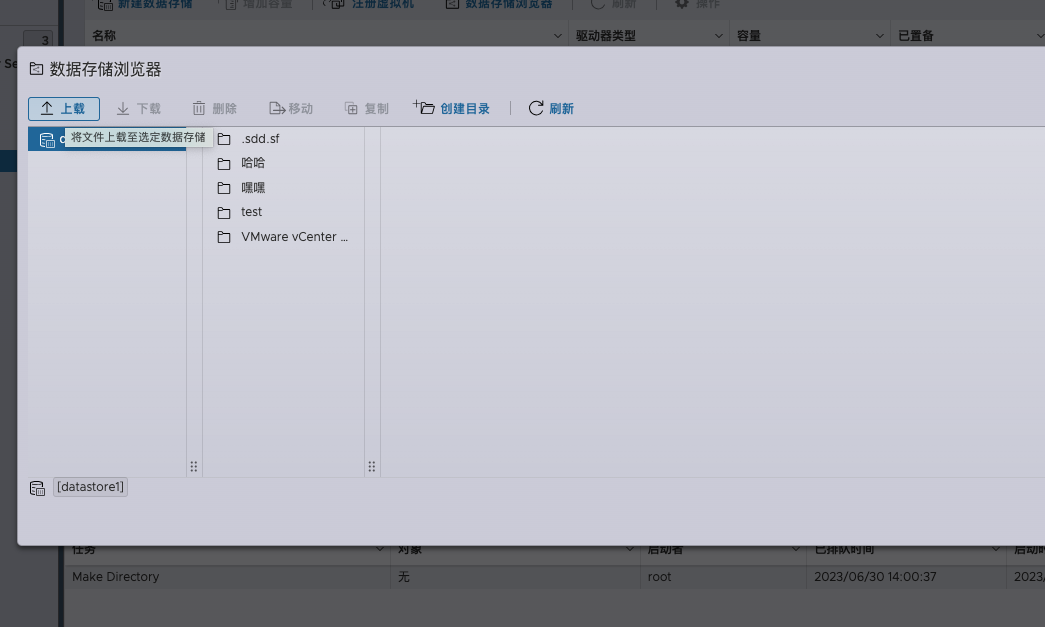Image resolution: width=1045 pixels, height=627 pixels.
Task: Open the VMware vCenter folder
Action: coord(294,237)
